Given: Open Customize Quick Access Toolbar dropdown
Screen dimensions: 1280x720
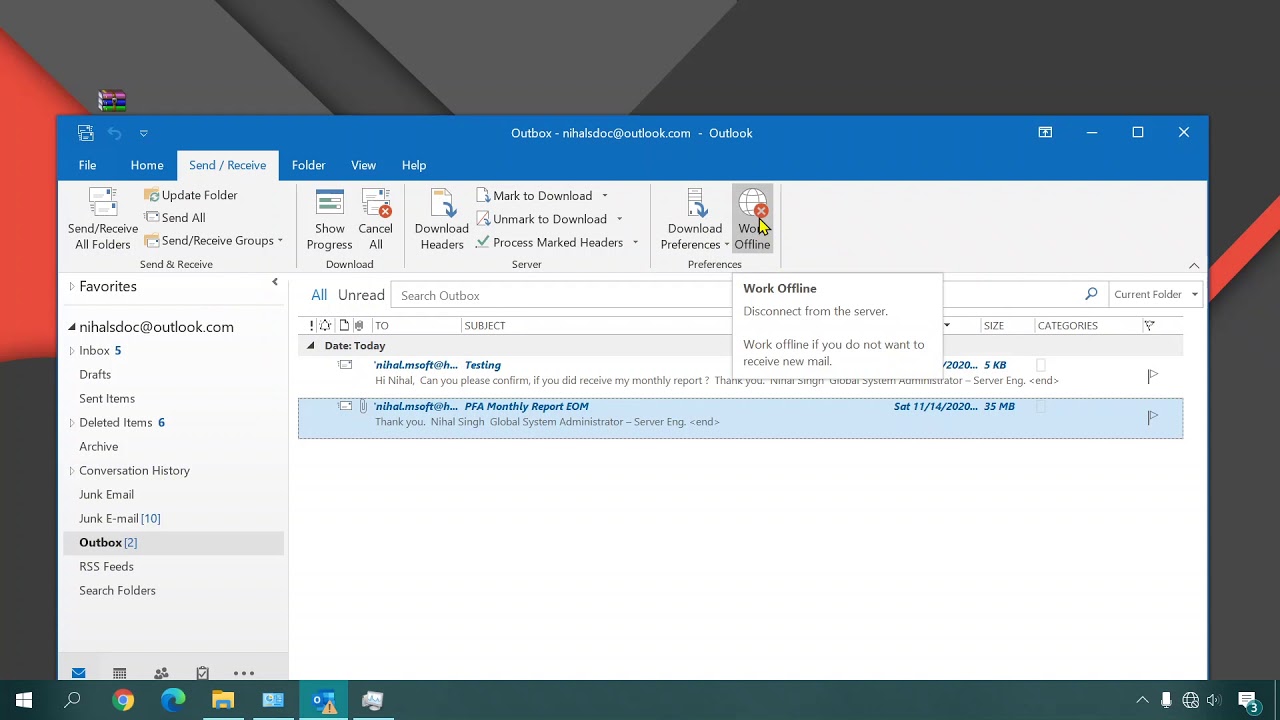Looking at the screenshot, I should (x=143, y=133).
